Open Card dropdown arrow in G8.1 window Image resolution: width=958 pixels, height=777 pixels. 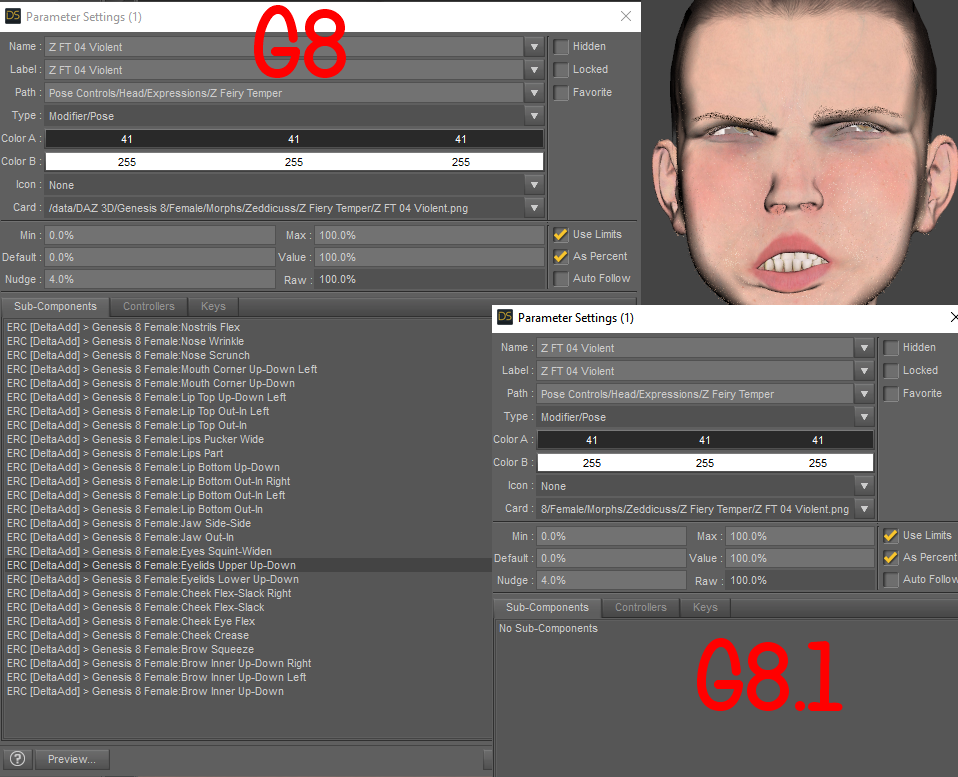(864, 509)
